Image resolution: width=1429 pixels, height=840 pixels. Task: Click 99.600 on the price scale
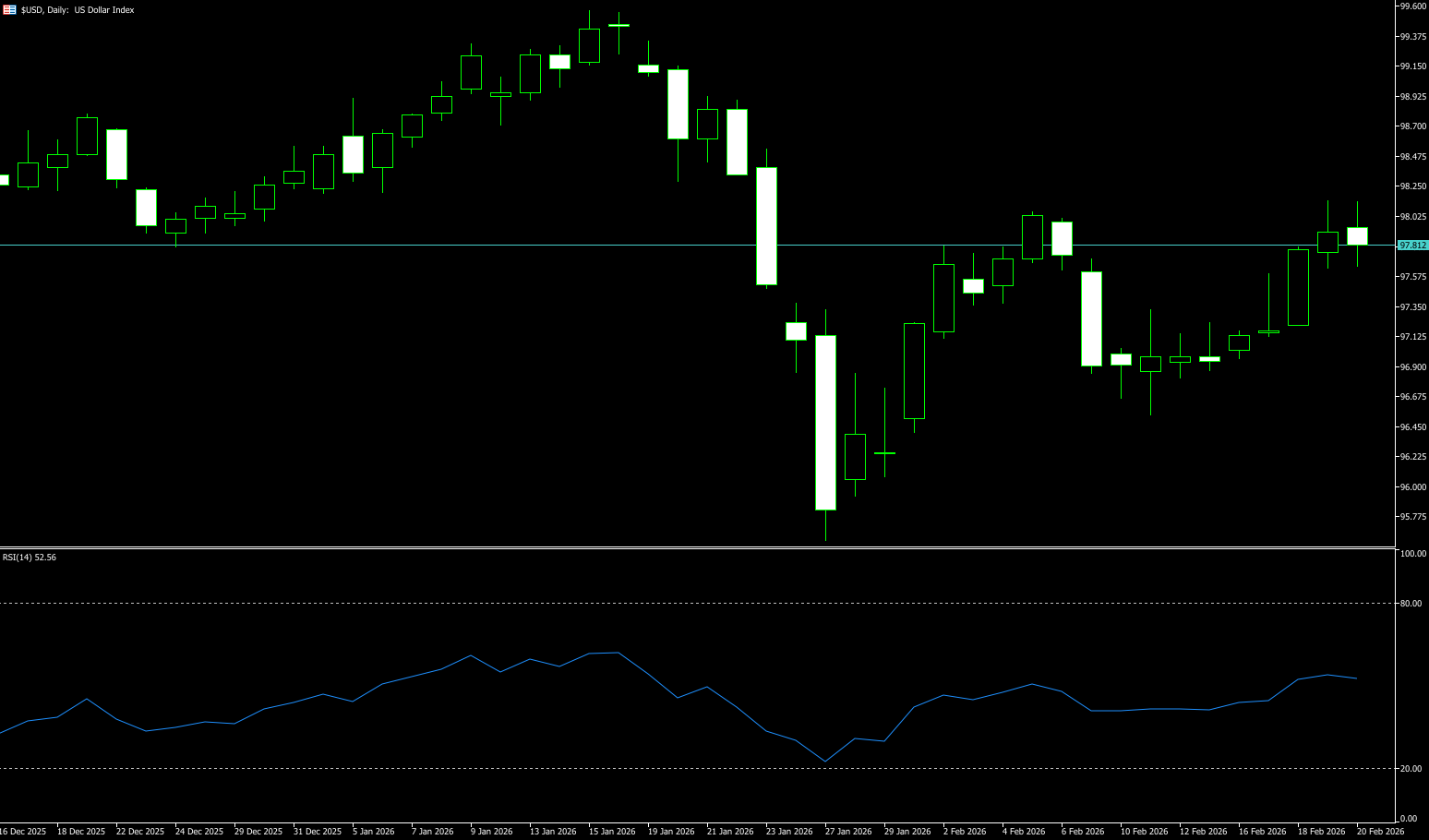pyautogui.click(x=1412, y=6)
